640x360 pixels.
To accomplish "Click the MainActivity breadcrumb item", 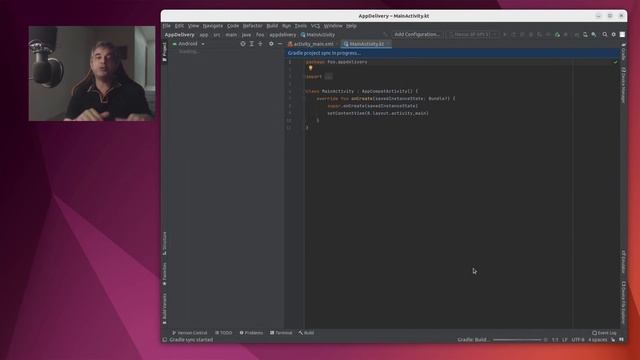I will point(318,35).
